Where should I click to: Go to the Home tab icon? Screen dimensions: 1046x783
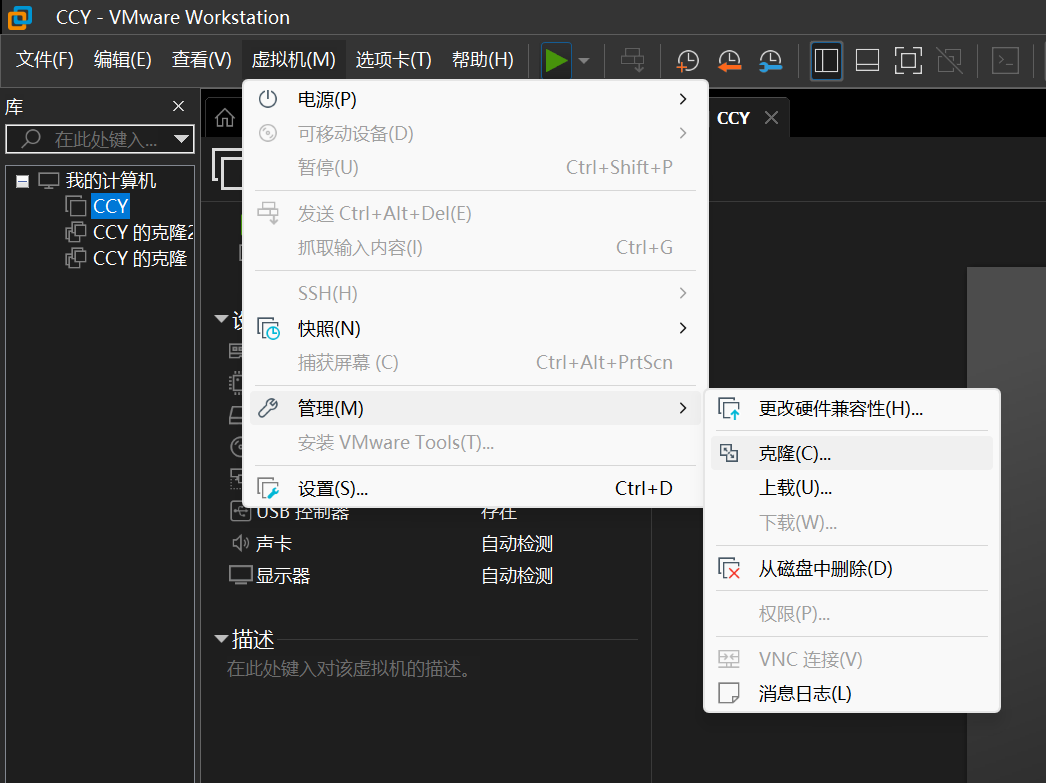pyautogui.click(x=225, y=118)
